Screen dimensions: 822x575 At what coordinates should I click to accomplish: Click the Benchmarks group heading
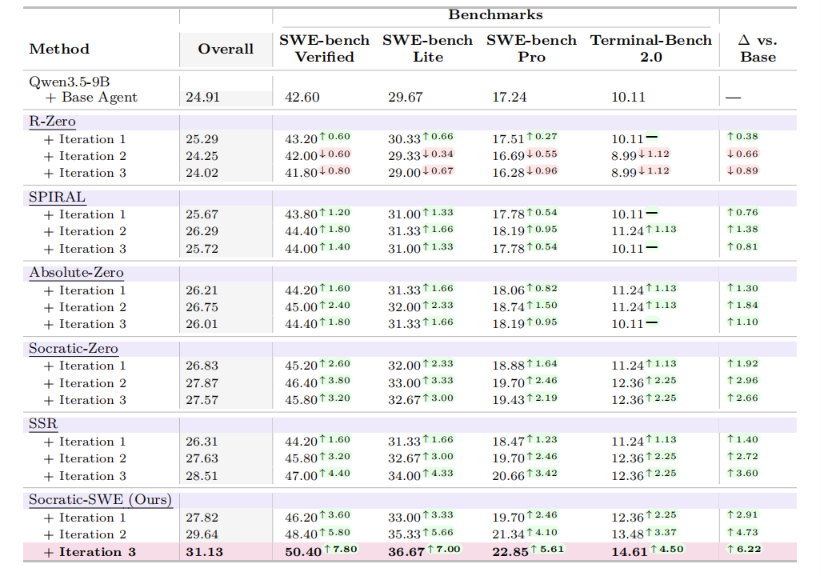click(x=495, y=15)
